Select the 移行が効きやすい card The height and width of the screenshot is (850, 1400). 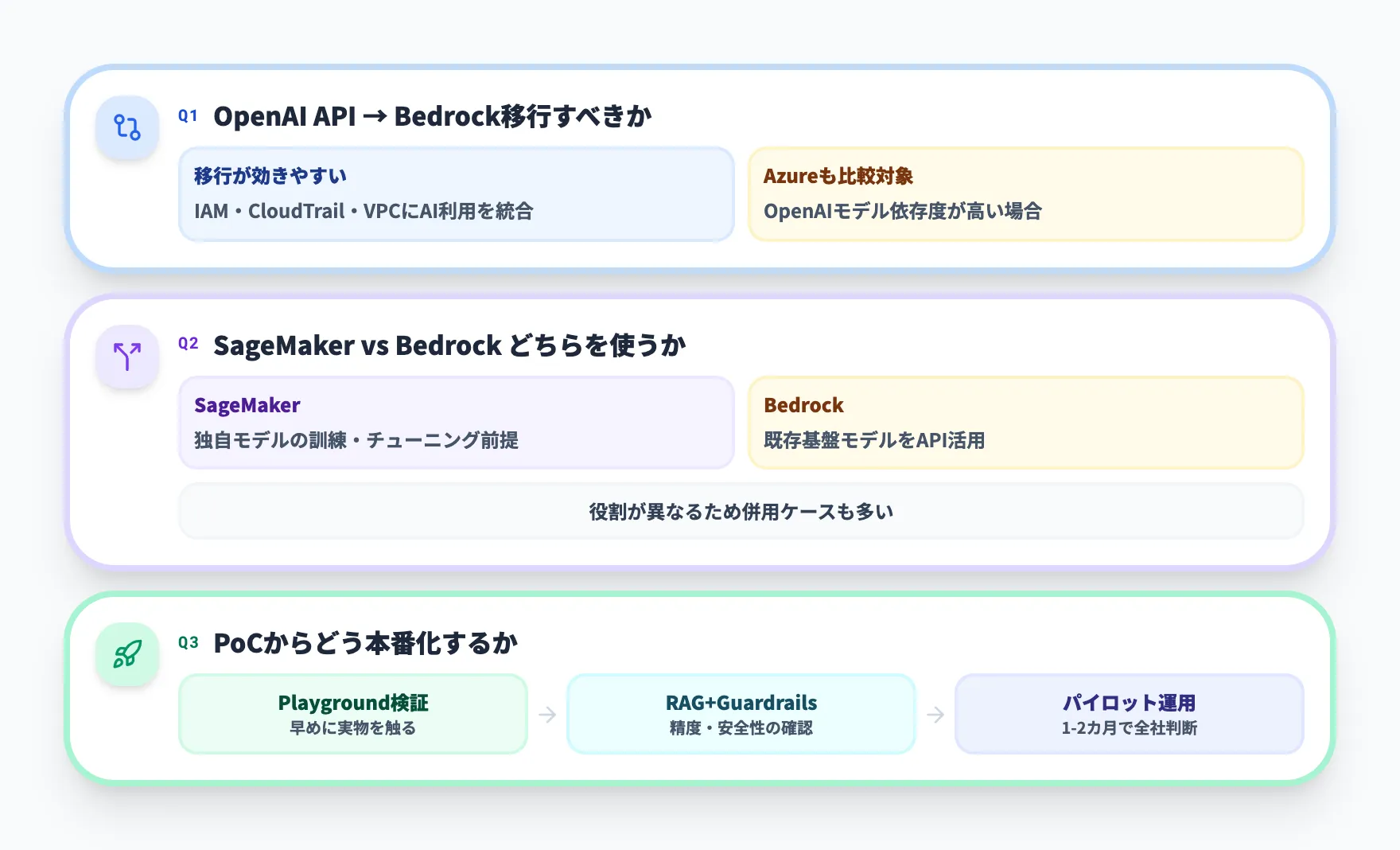tap(456, 193)
